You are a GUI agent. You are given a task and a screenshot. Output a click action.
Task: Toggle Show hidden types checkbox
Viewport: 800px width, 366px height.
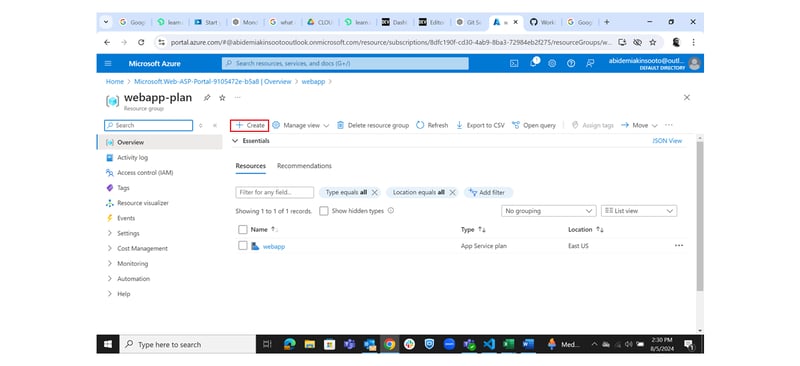tap(323, 211)
